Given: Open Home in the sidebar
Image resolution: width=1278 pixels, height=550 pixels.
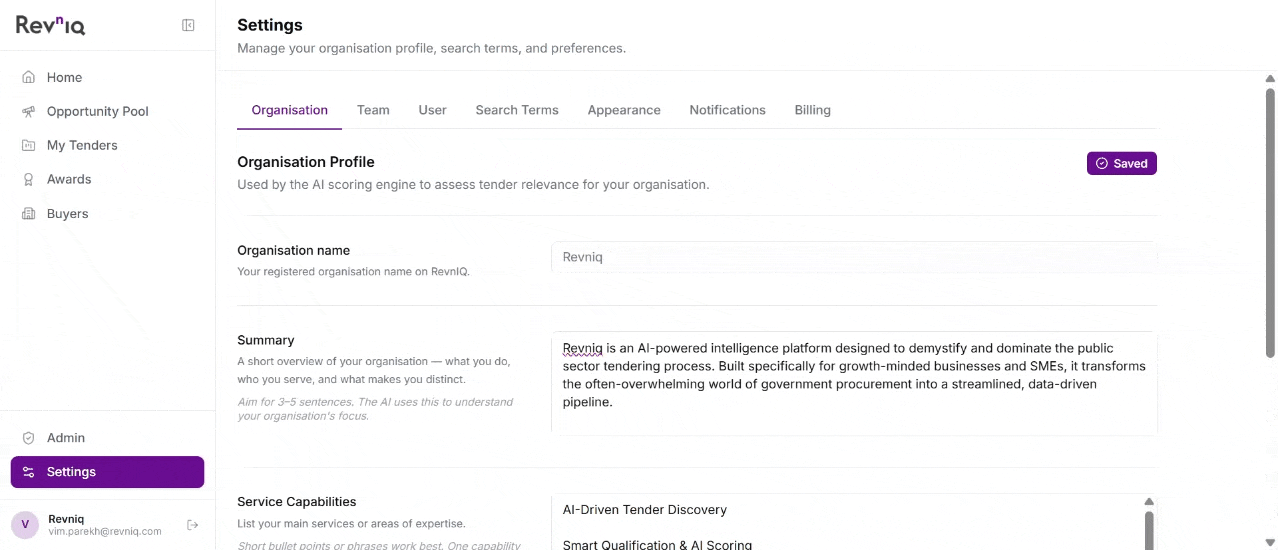Looking at the screenshot, I should 107,77.
